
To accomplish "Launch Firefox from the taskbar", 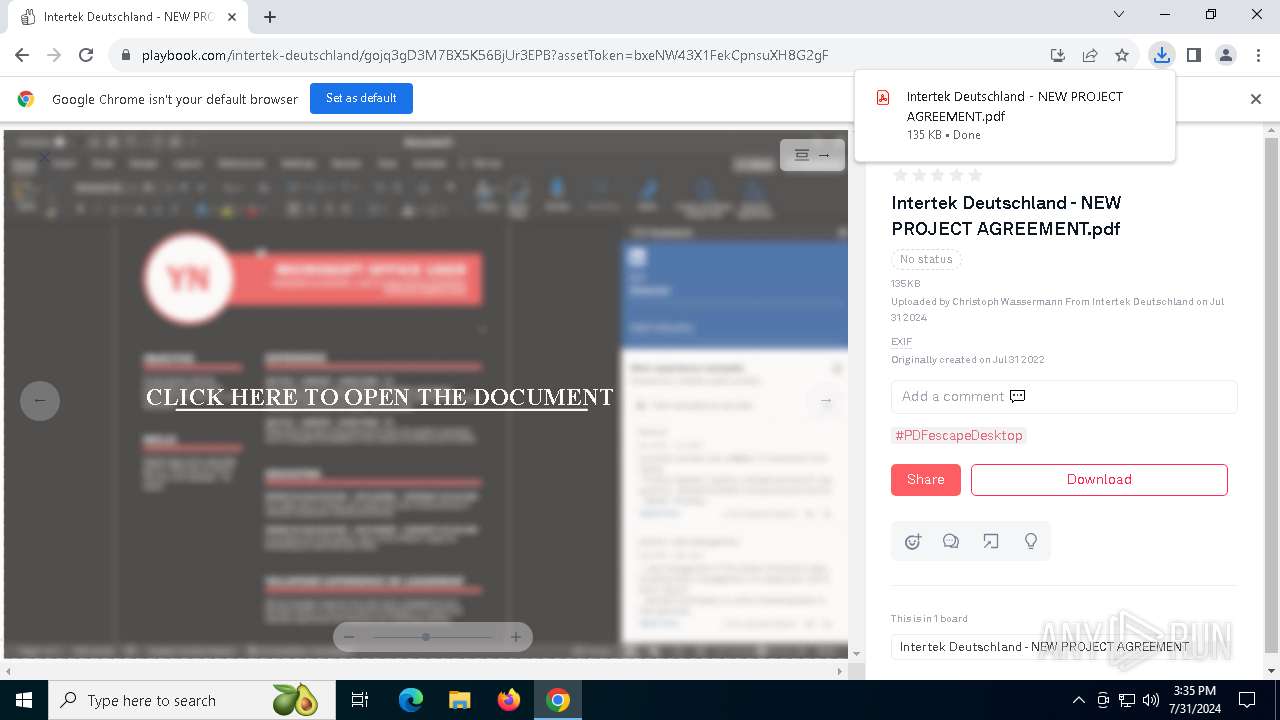I will pyautogui.click(x=509, y=700).
